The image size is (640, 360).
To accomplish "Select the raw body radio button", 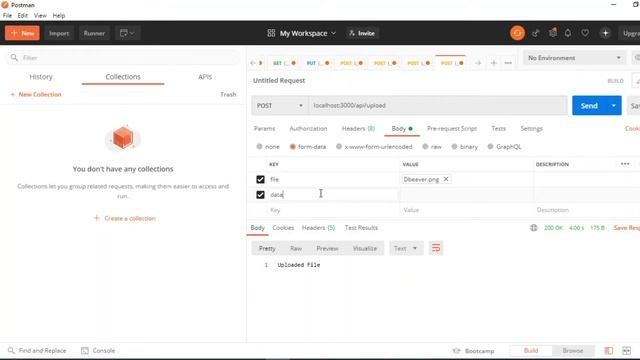I will (x=425, y=146).
